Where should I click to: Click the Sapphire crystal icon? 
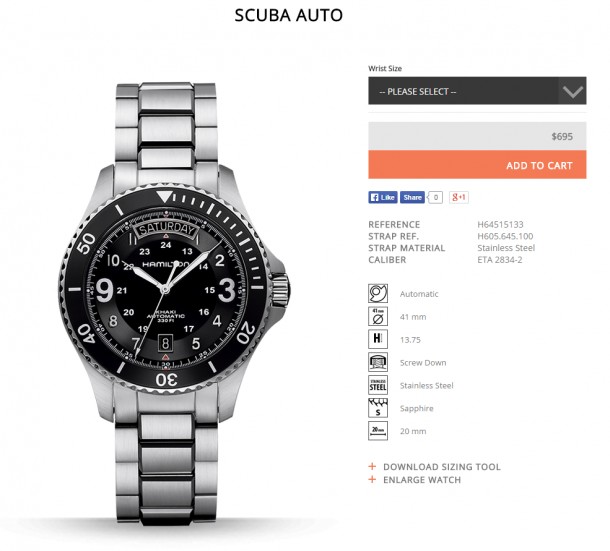pyautogui.click(x=378, y=408)
